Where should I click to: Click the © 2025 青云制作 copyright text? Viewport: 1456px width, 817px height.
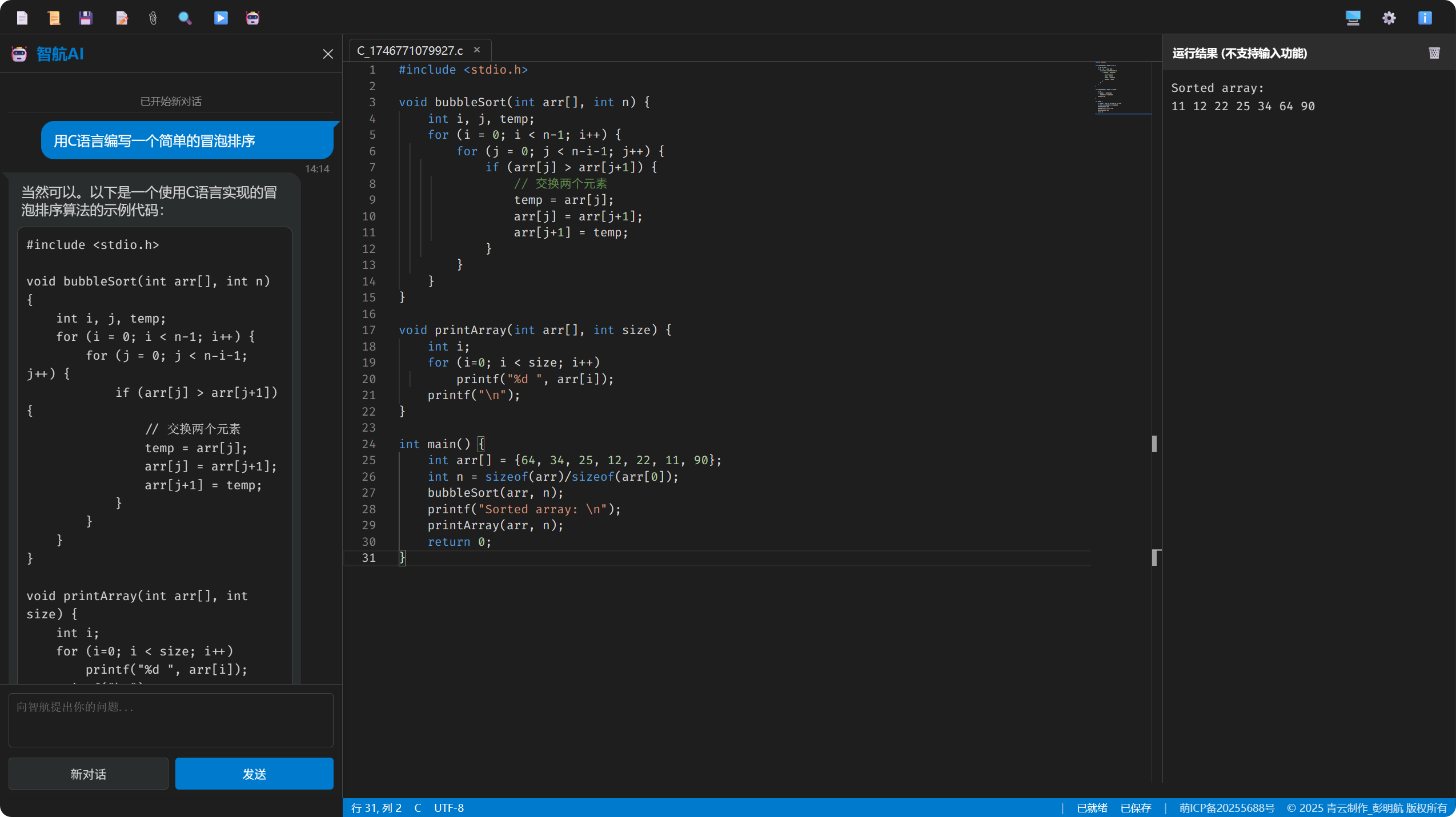pos(1366,808)
